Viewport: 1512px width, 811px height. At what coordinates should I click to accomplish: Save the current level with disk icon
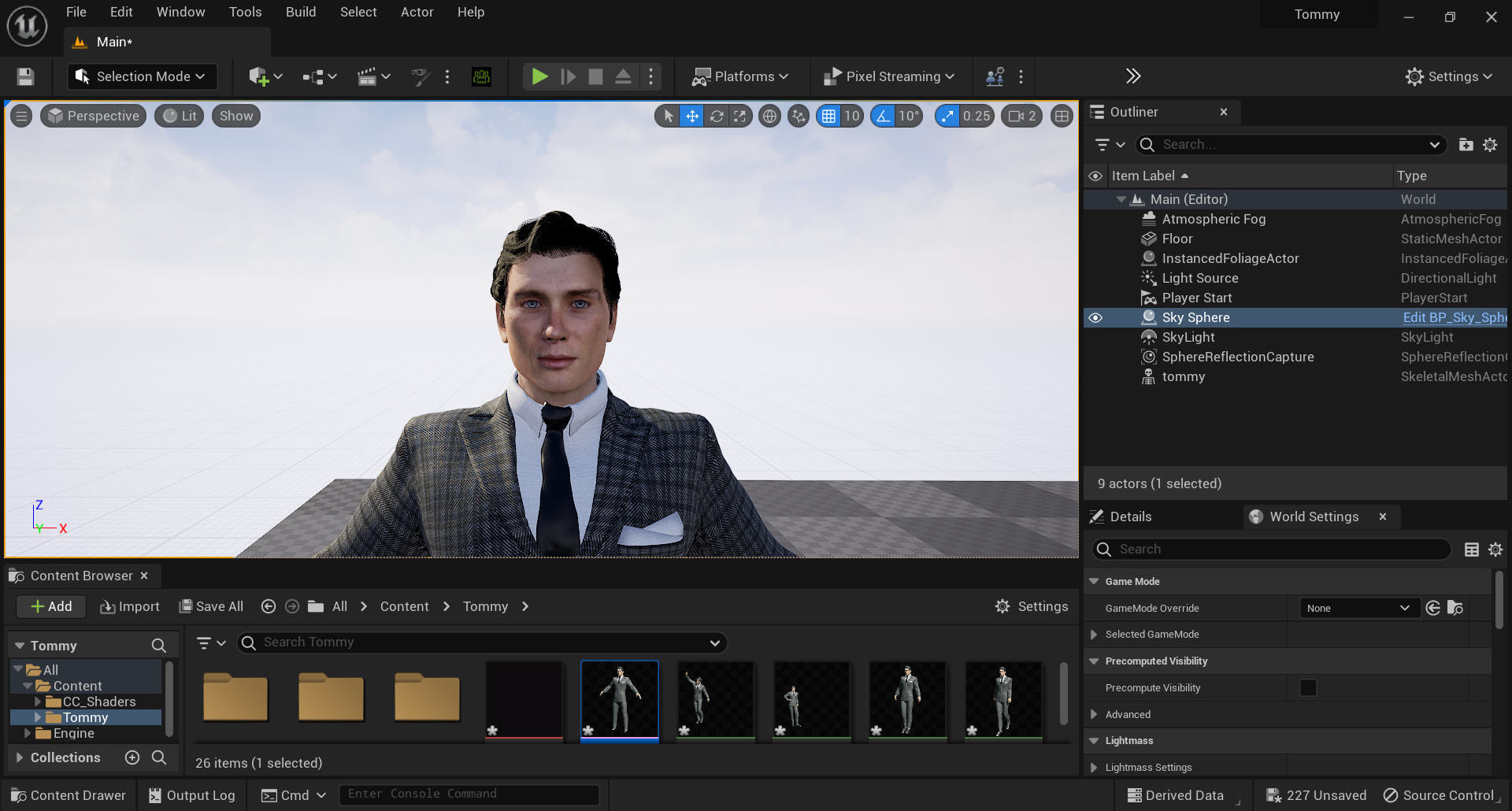(25, 76)
